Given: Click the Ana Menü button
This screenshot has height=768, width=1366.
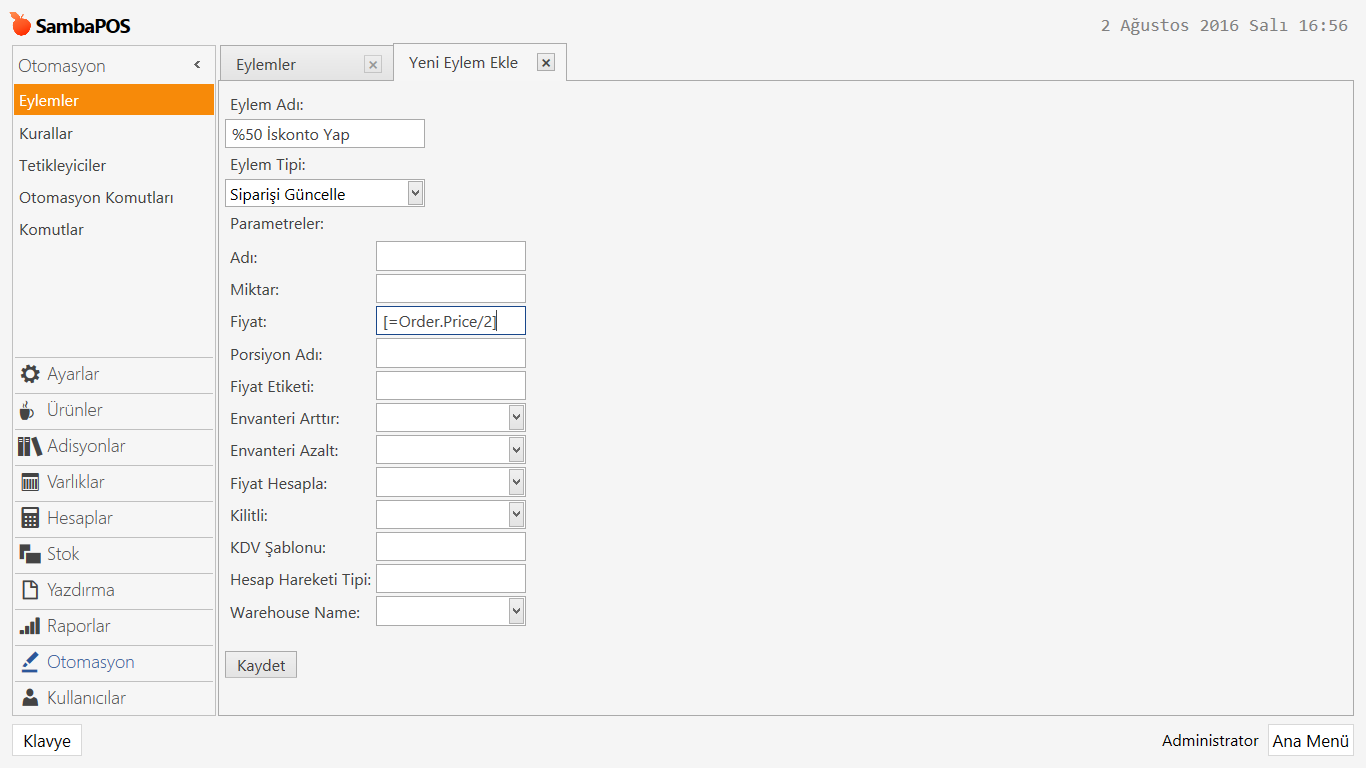Looking at the screenshot, I should (x=1311, y=741).
